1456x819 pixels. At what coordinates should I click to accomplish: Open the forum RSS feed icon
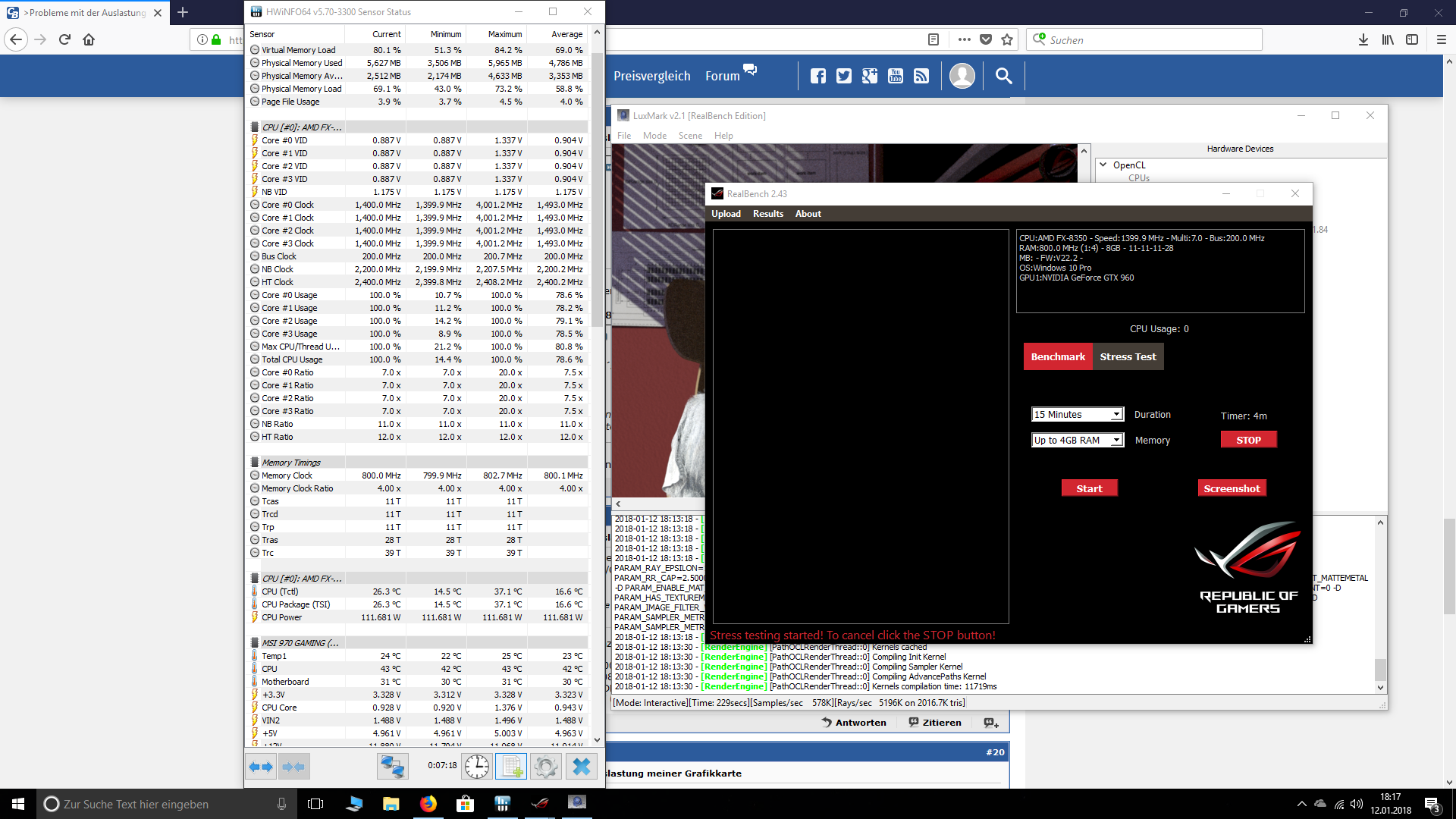click(x=921, y=76)
